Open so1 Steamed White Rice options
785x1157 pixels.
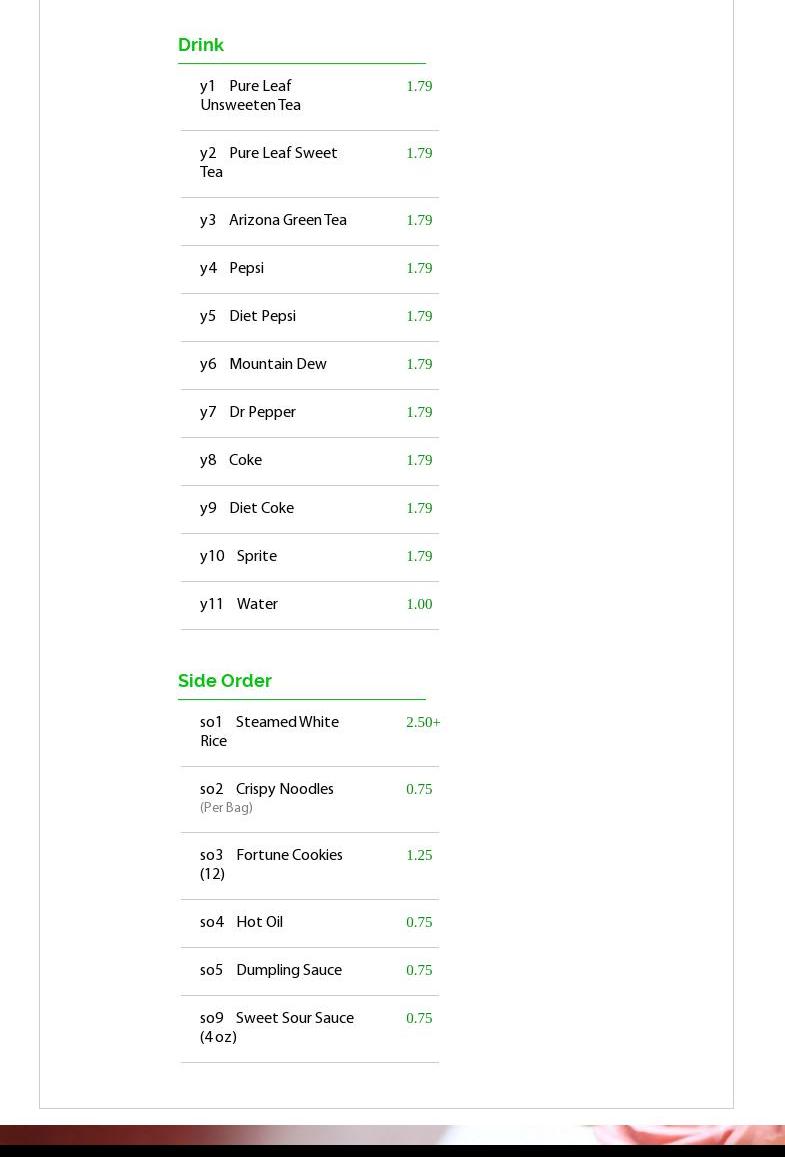tap(269, 732)
